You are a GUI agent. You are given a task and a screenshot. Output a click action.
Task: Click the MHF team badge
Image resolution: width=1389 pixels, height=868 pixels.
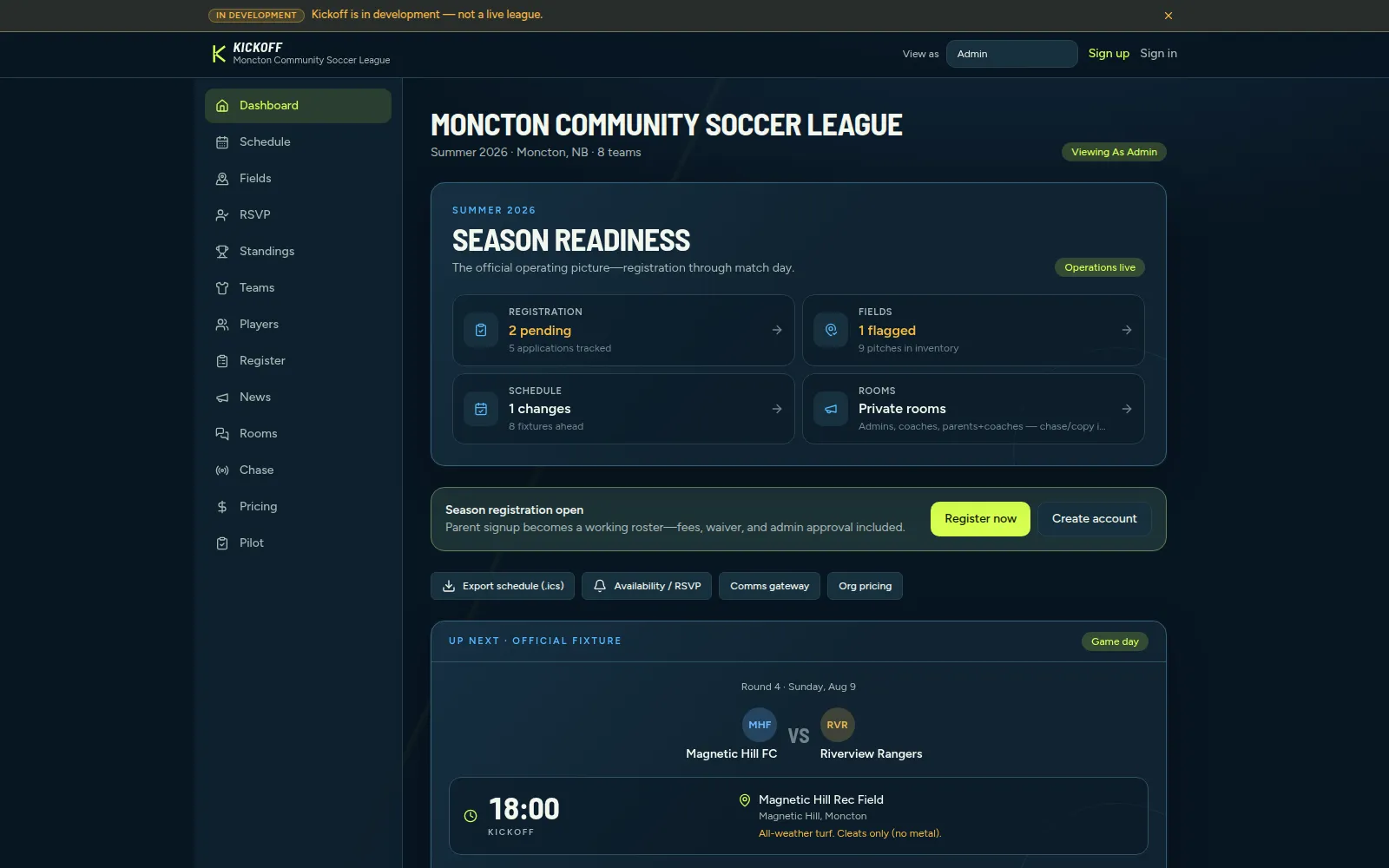760,725
